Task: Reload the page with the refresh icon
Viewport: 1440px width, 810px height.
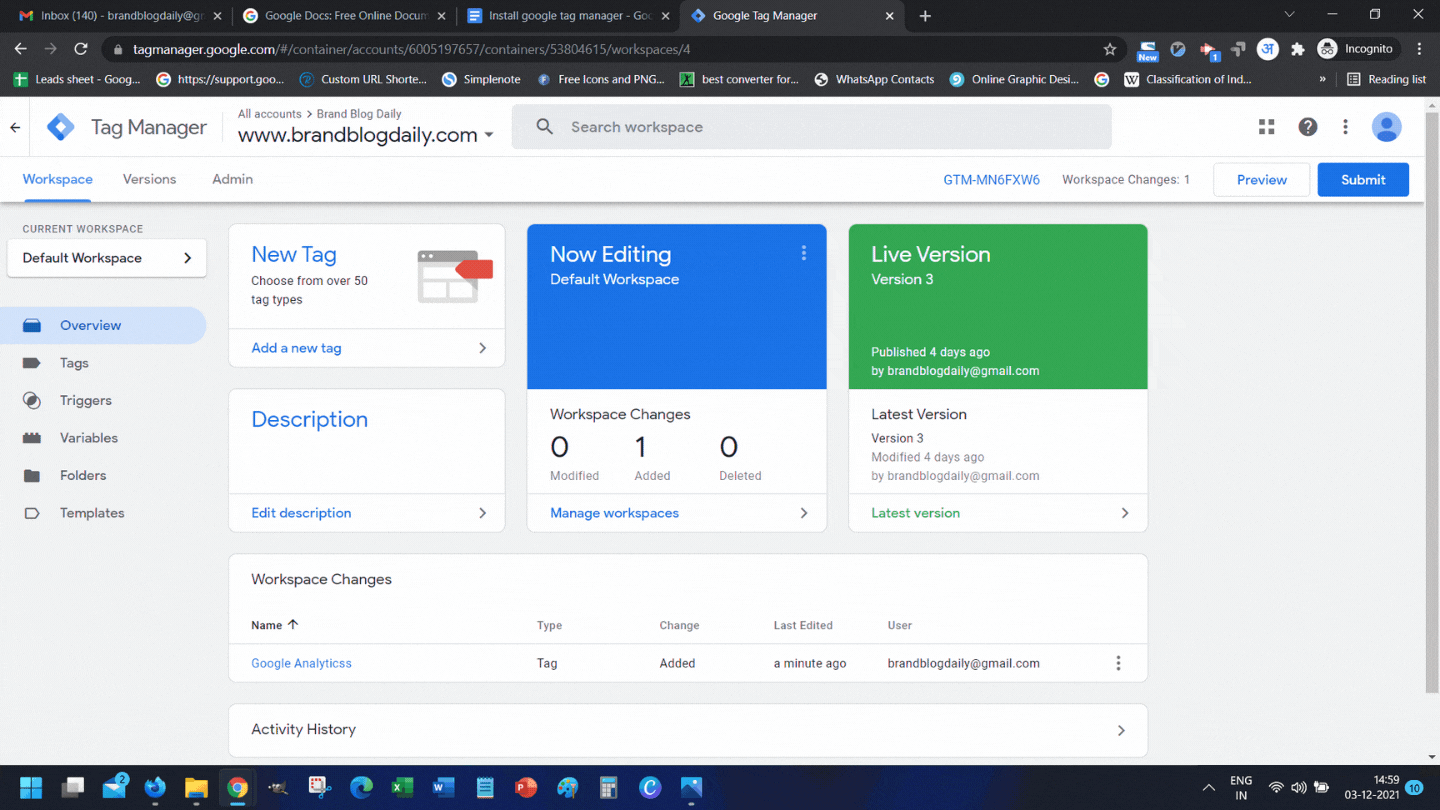Action: [x=81, y=49]
